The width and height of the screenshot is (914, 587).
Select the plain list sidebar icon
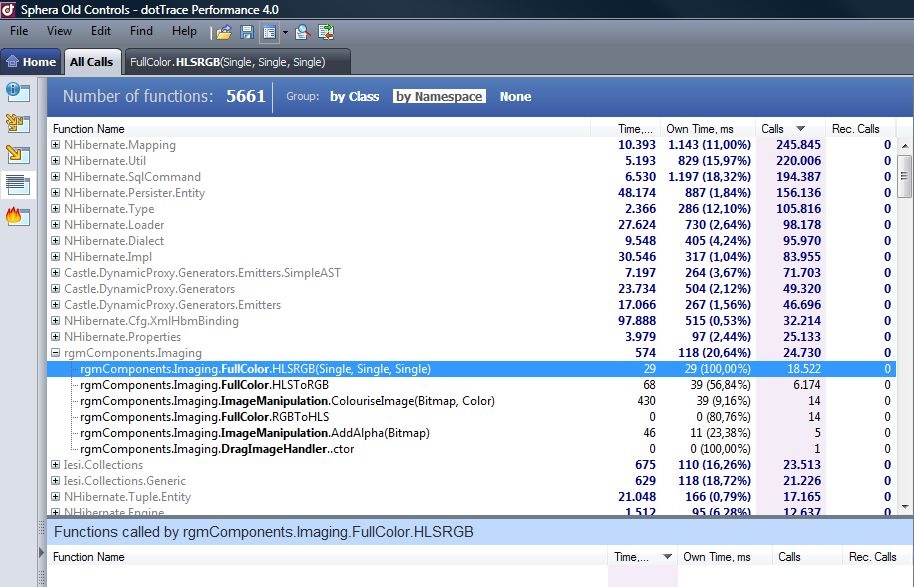17,185
